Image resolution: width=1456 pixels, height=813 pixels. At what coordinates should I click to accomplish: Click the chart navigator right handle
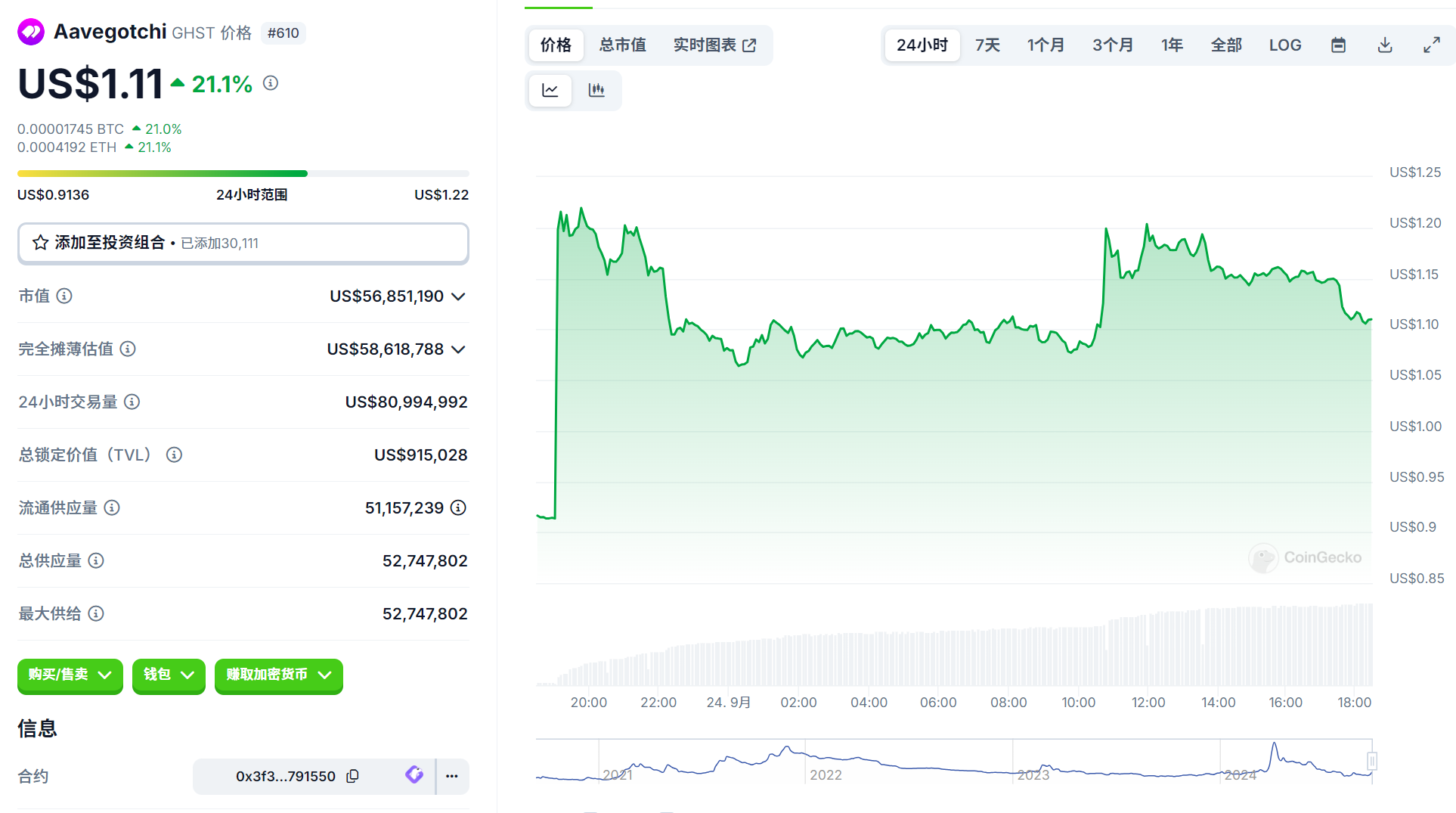pyautogui.click(x=1372, y=761)
